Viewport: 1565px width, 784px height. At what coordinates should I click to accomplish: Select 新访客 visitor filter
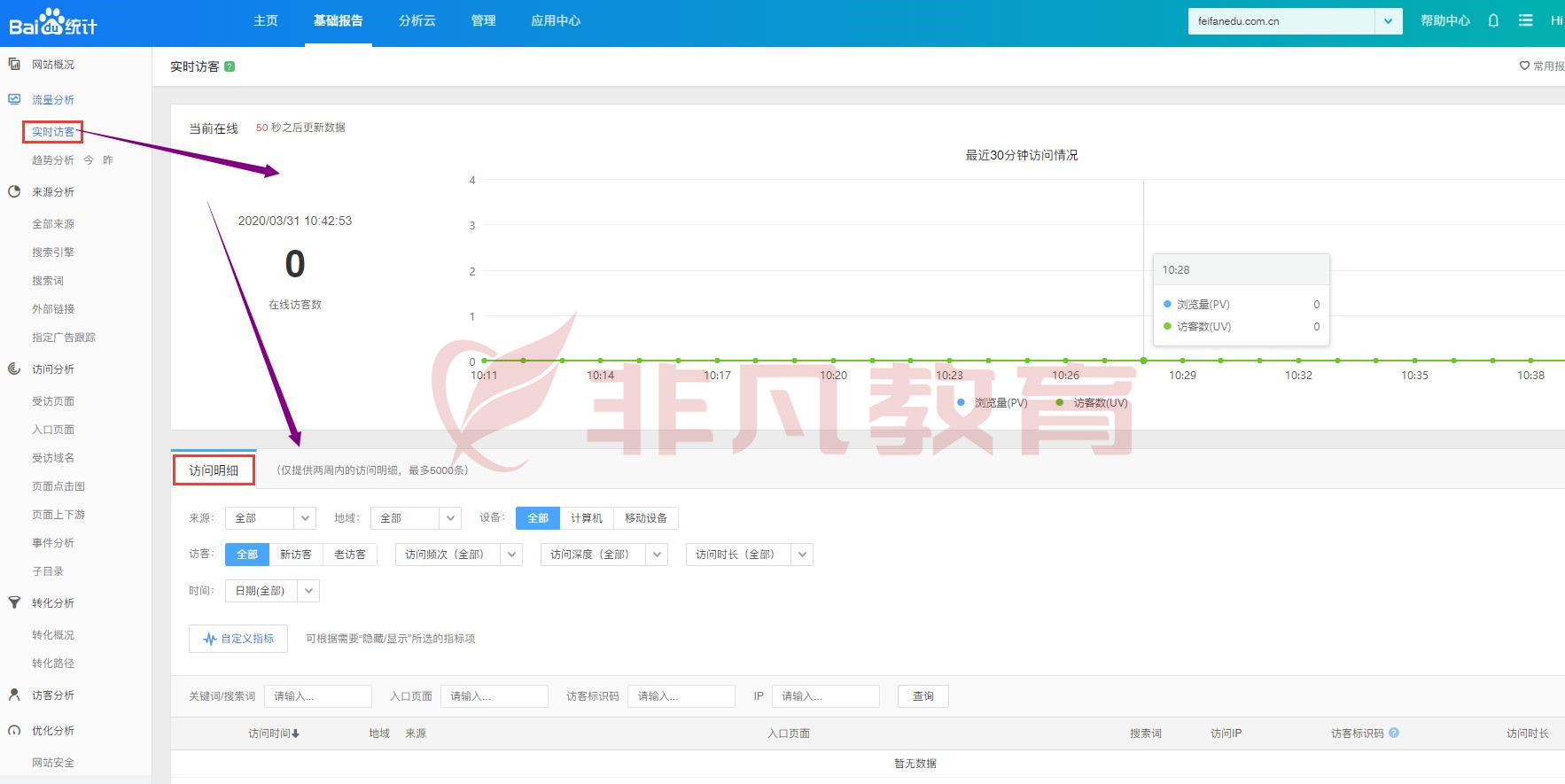[296, 554]
